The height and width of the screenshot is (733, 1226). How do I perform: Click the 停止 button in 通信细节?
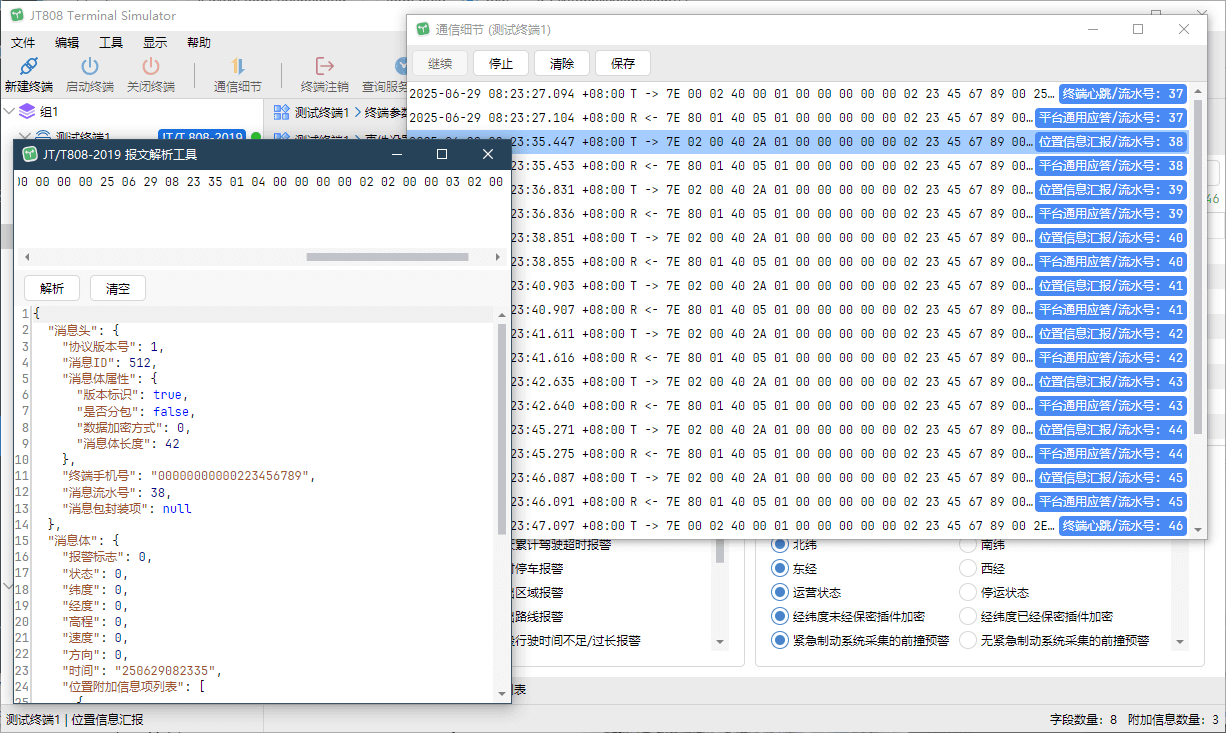tap(501, 63)
